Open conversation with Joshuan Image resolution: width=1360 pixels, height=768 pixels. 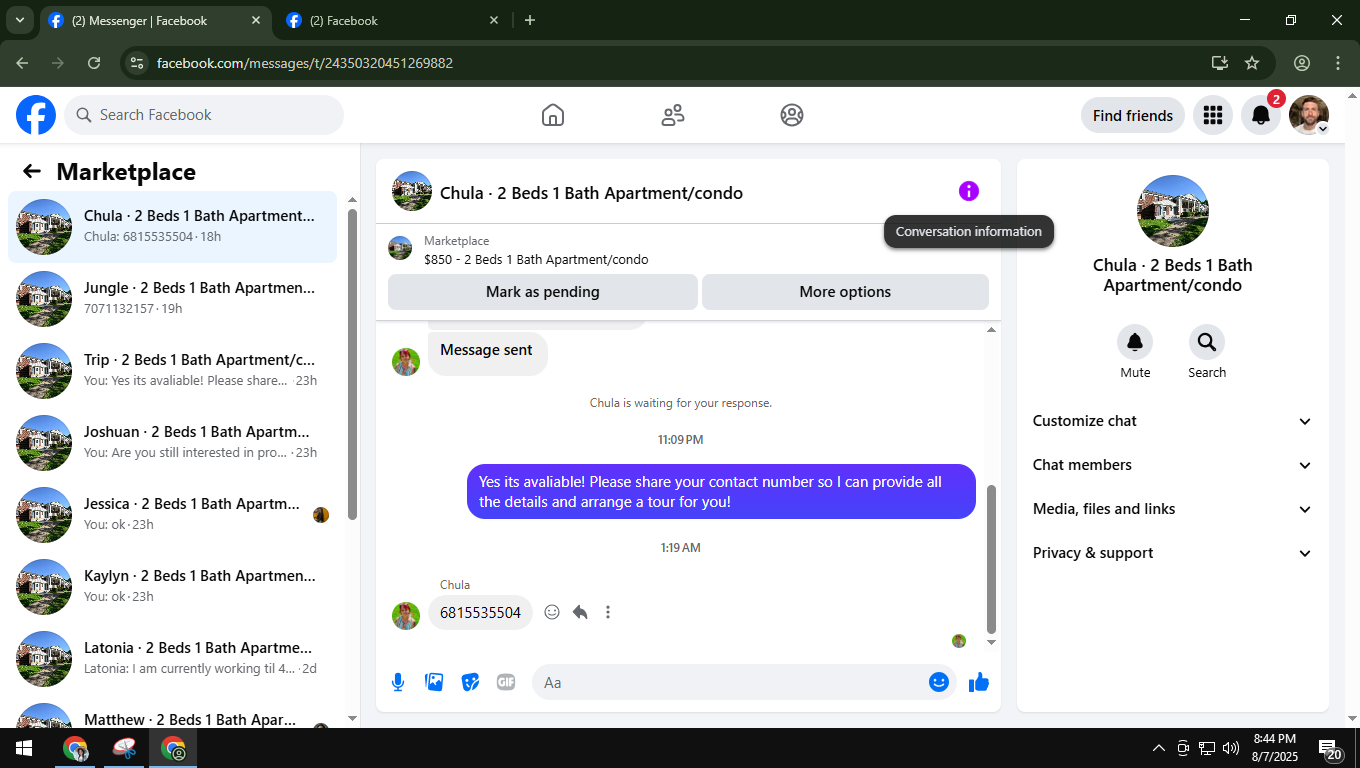pos(172,443)
